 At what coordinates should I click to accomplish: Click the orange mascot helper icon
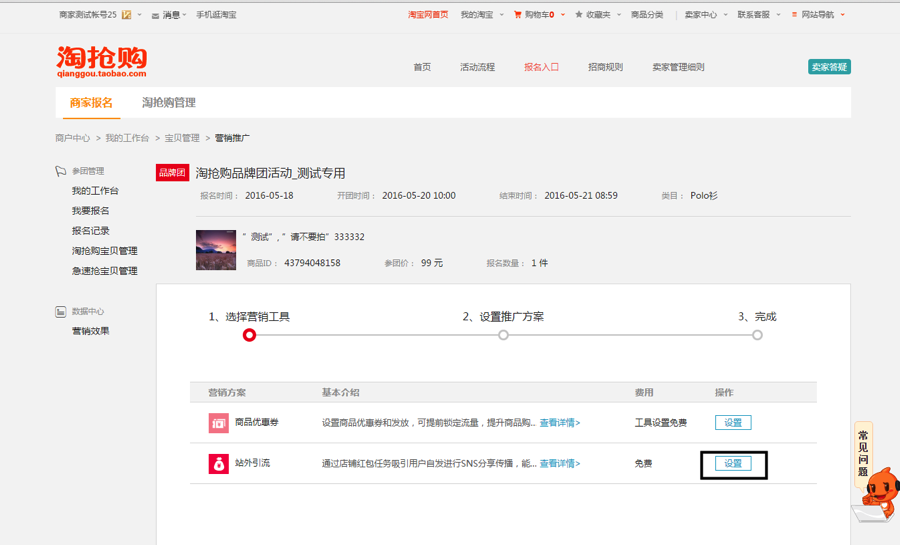pos(880,492)
